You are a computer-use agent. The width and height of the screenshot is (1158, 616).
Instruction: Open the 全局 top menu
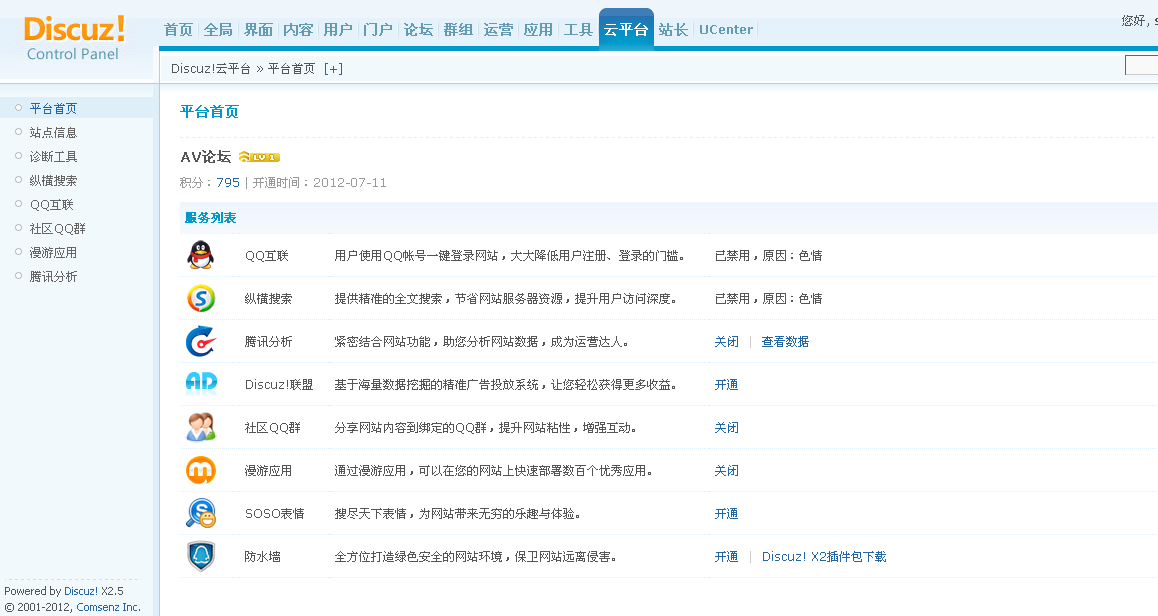coord(218,30)
